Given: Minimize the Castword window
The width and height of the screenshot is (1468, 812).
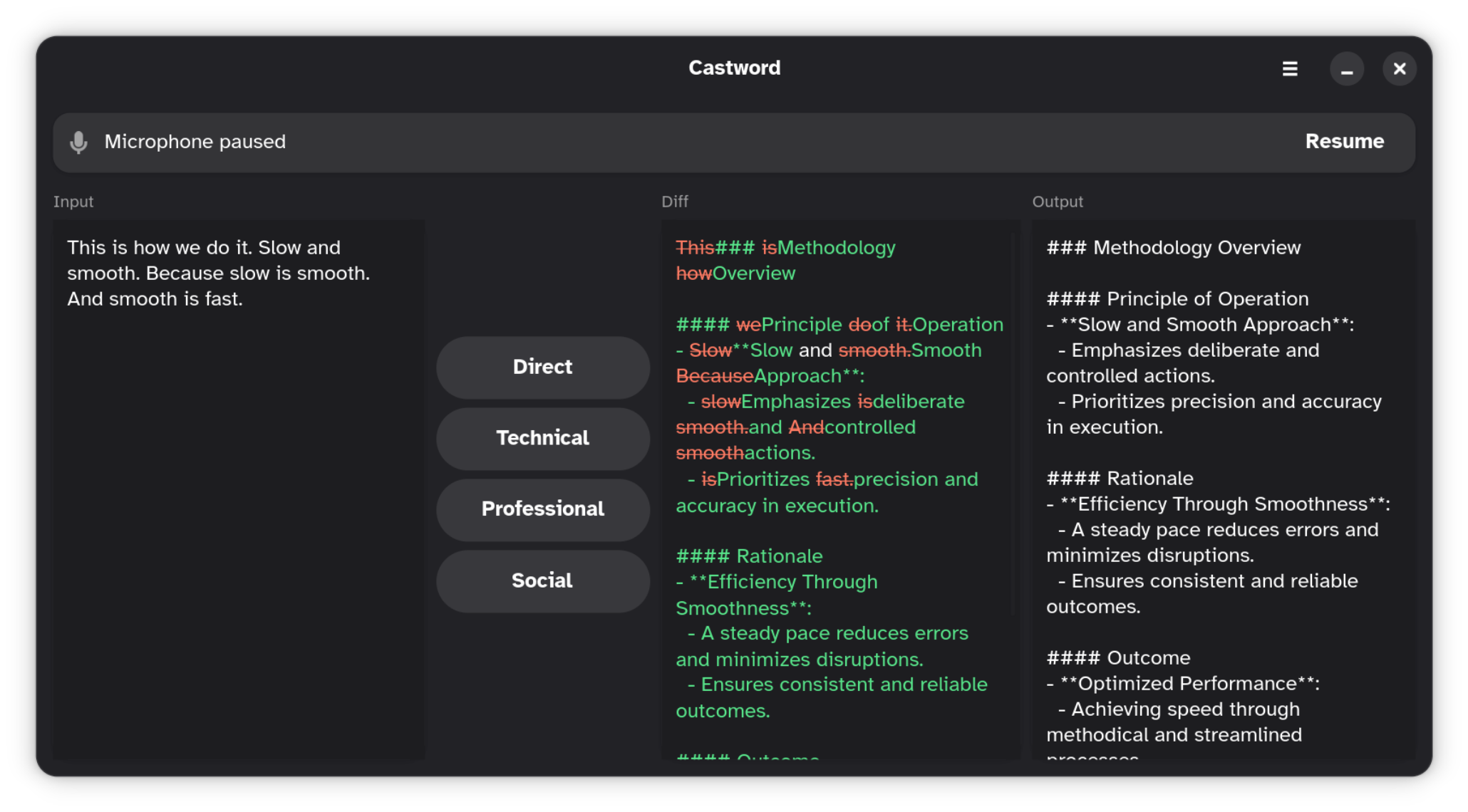Looking at the screenshot, I should click(x=1347, y=68).
